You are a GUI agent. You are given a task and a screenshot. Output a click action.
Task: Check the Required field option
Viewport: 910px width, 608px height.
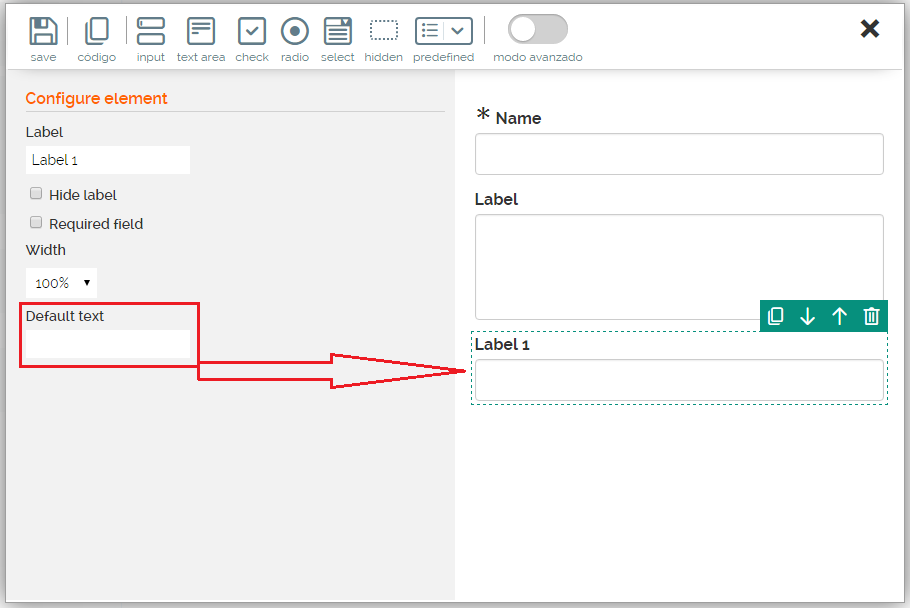tap(36, 223)
